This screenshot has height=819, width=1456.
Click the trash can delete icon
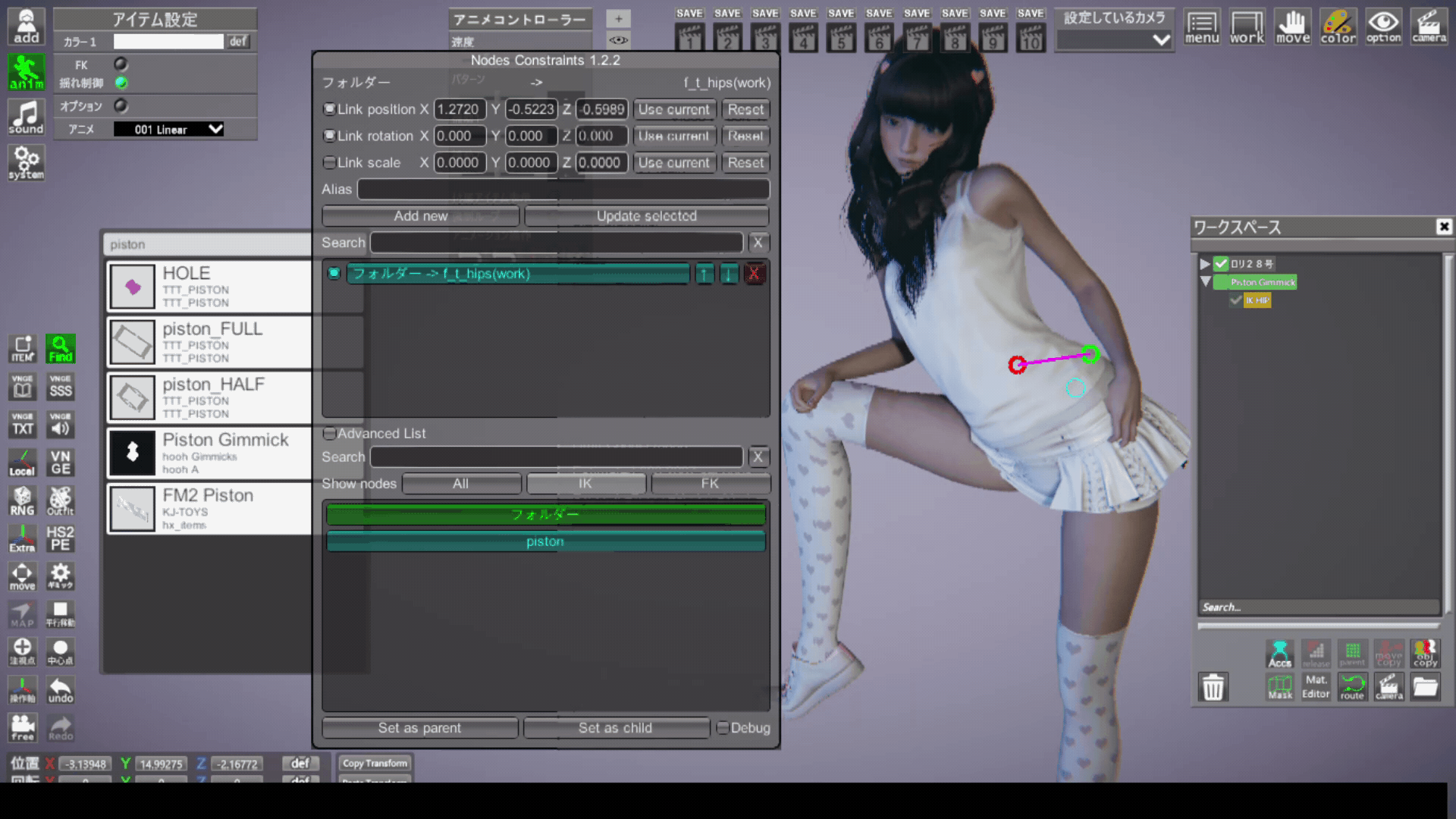coord(1213,687)
